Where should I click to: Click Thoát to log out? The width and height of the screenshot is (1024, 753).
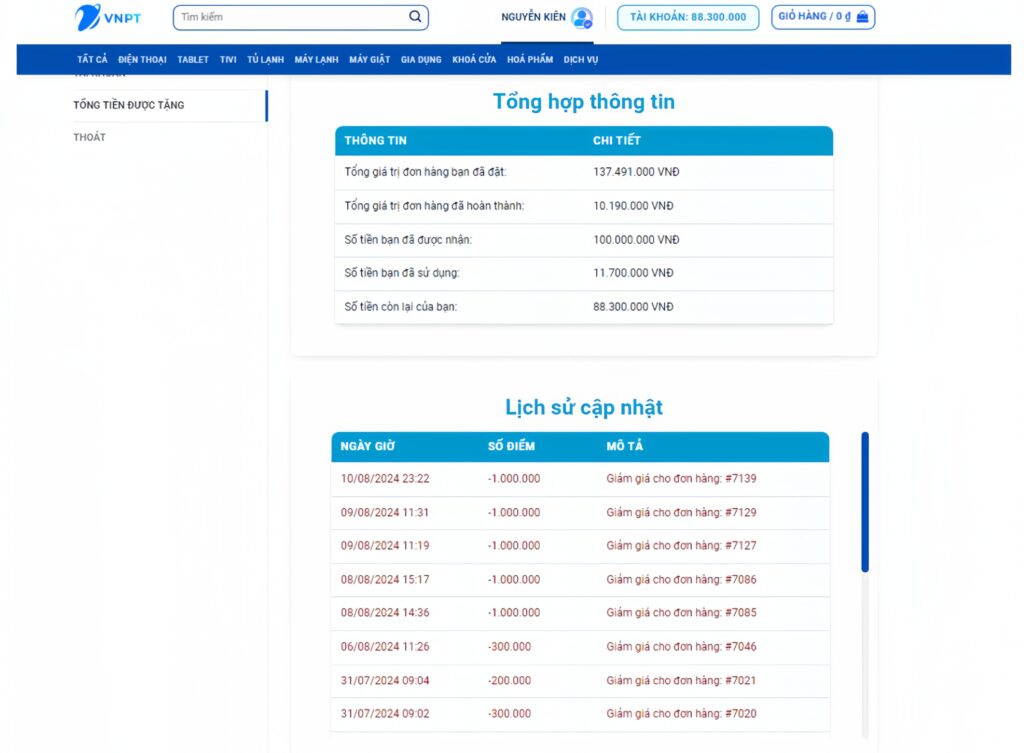pyautogui.click(x=90, y=137)
